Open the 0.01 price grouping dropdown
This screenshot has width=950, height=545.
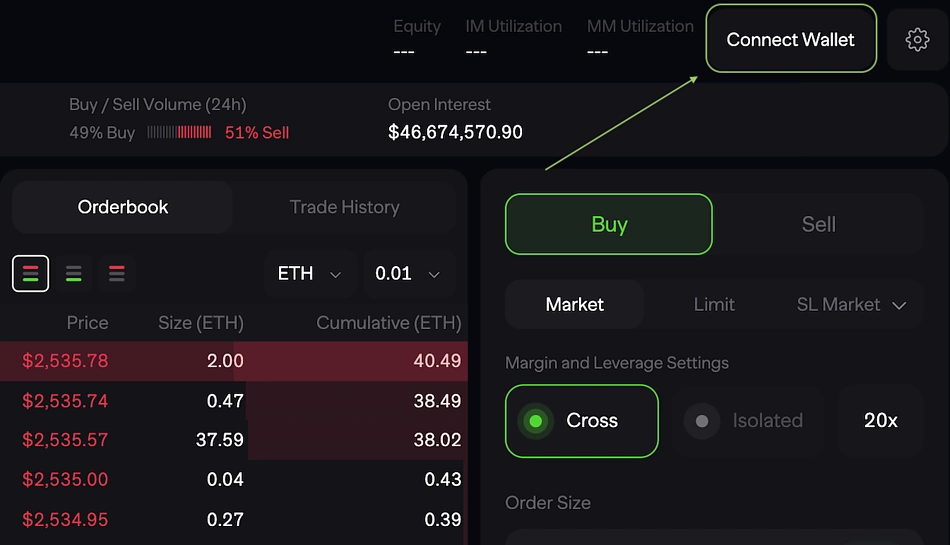click(408, 274)
